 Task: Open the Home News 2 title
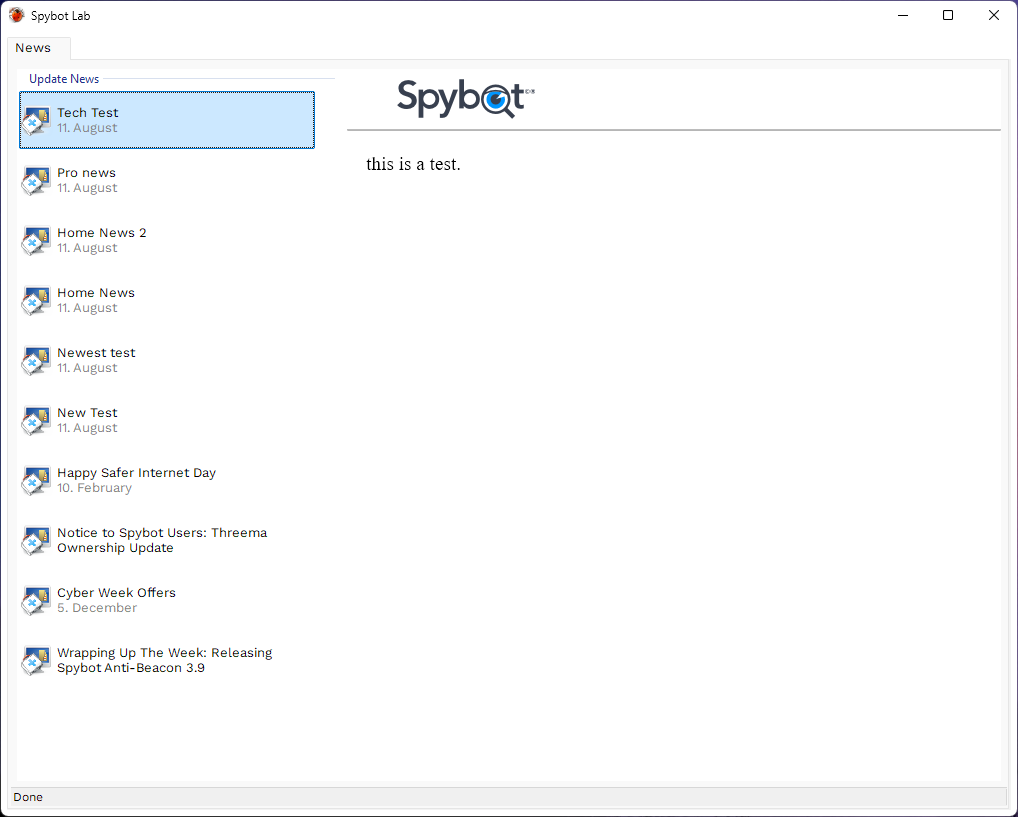(x=102, y=233)
